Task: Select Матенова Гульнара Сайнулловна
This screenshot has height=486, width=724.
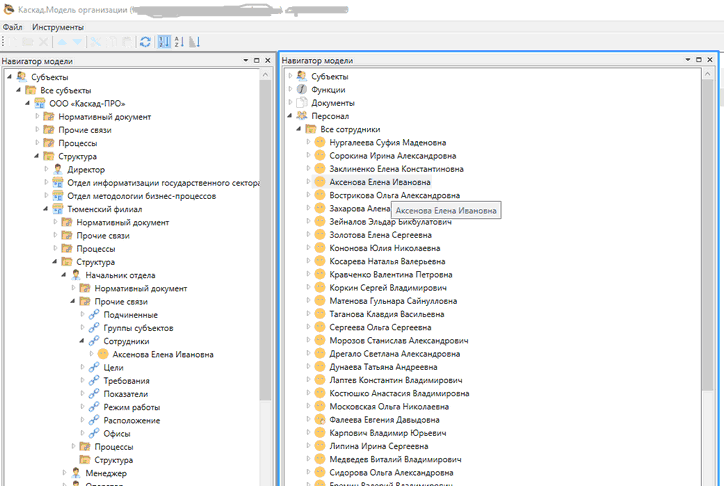Action: pos(393,301)
